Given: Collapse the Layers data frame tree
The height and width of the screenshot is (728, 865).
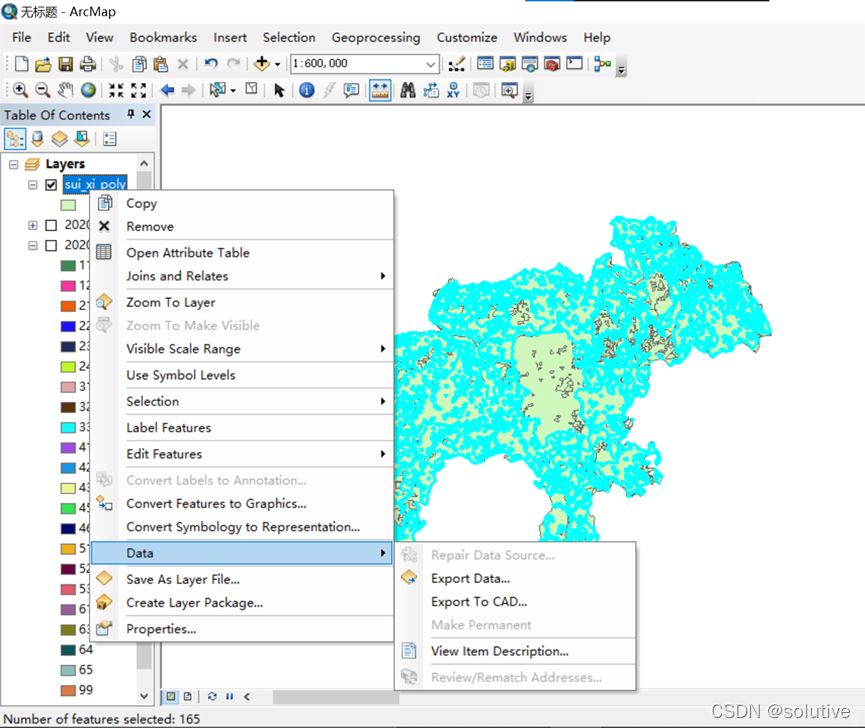Looking at the screenshot, I should 13,164.
